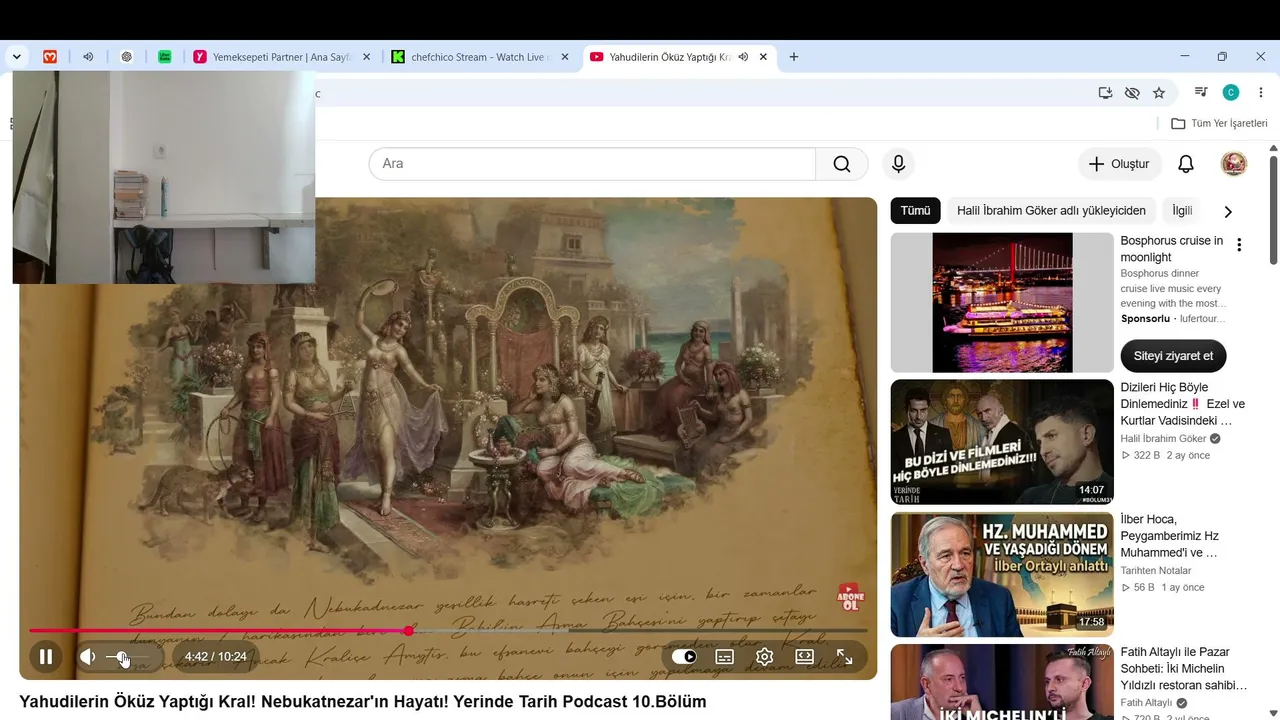Select the Tümü filter chip

[915, 211]
